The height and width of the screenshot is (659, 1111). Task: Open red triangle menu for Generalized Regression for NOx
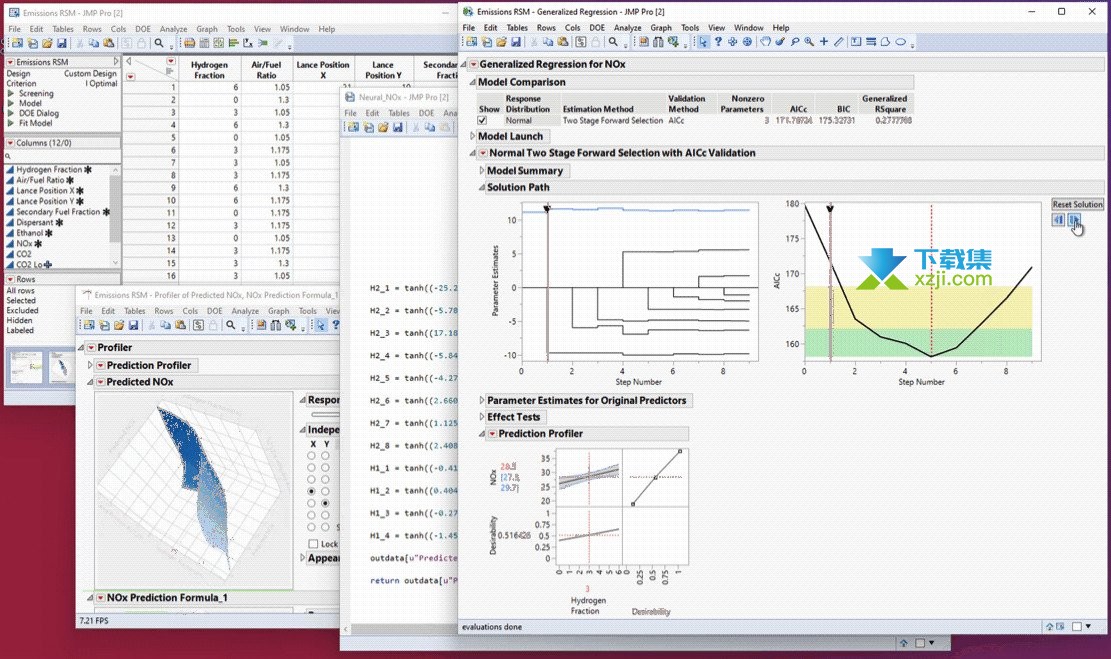pos(473,64)
